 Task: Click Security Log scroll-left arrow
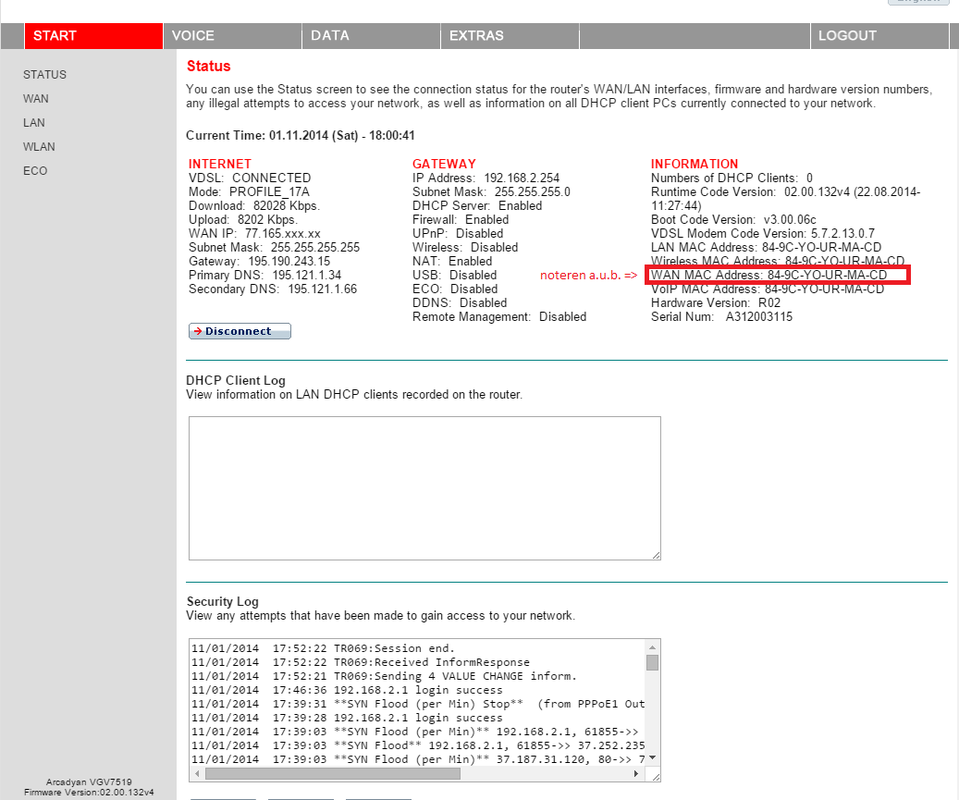click(197, 774)
